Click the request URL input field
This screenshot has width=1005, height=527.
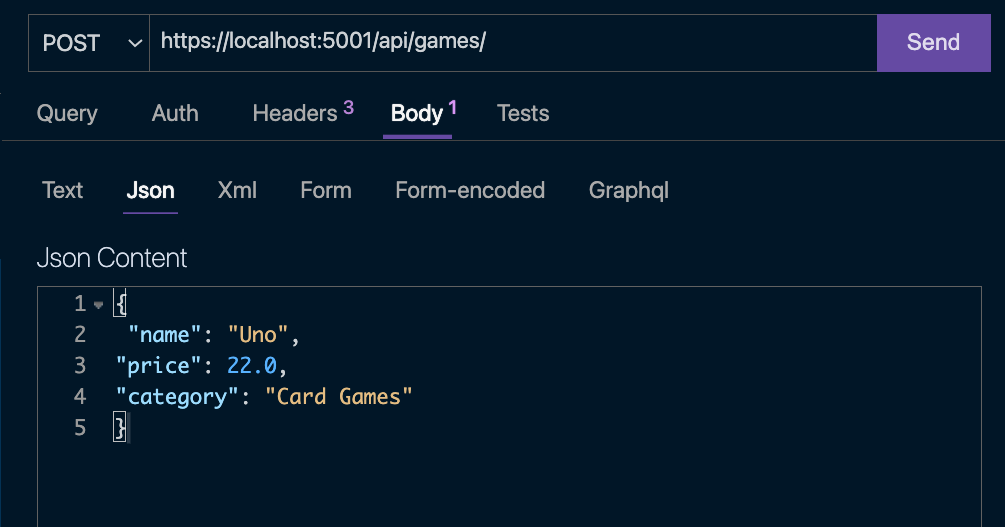point(510,42)
